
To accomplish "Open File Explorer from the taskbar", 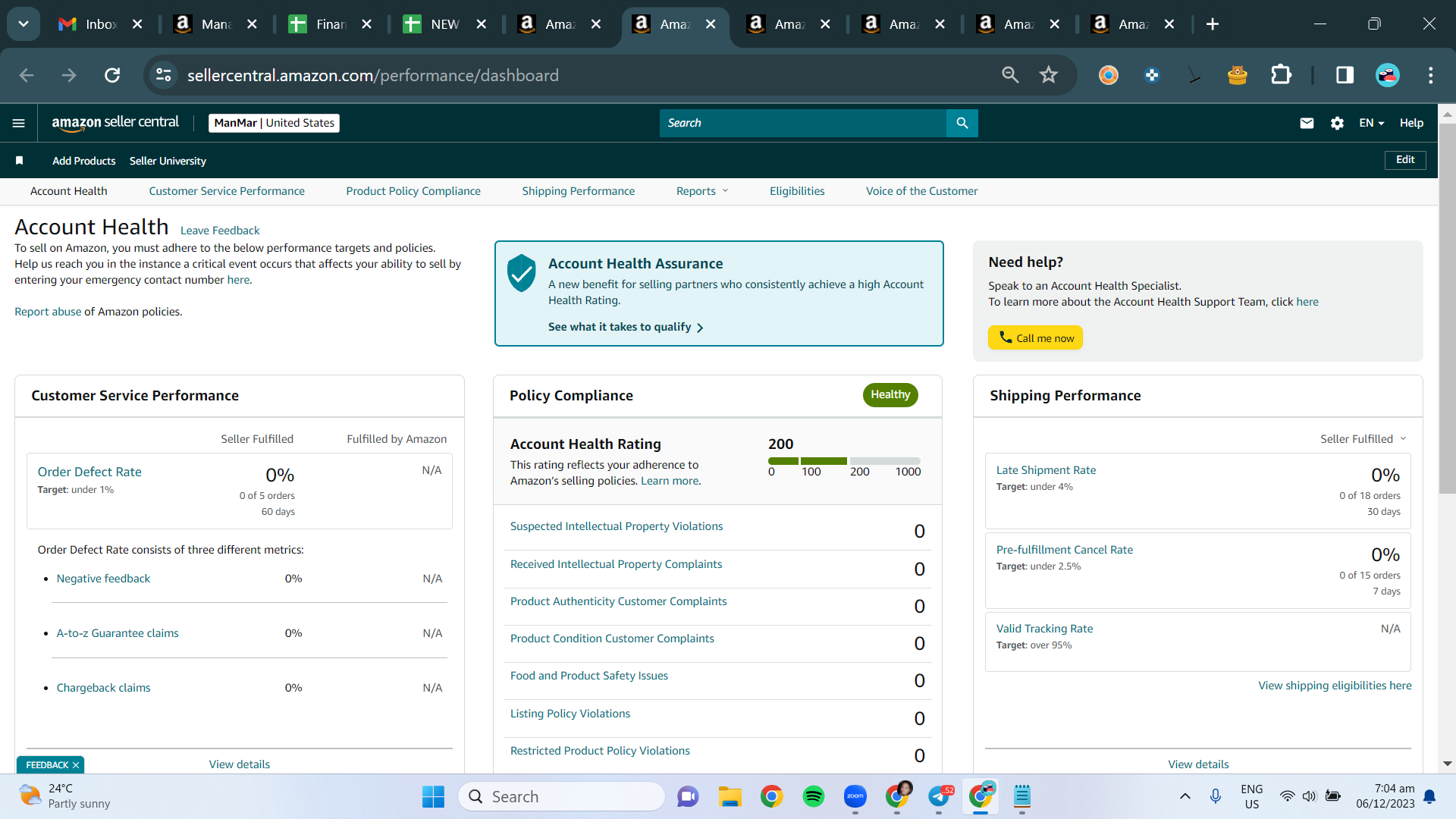I will (x=730, y=796).
